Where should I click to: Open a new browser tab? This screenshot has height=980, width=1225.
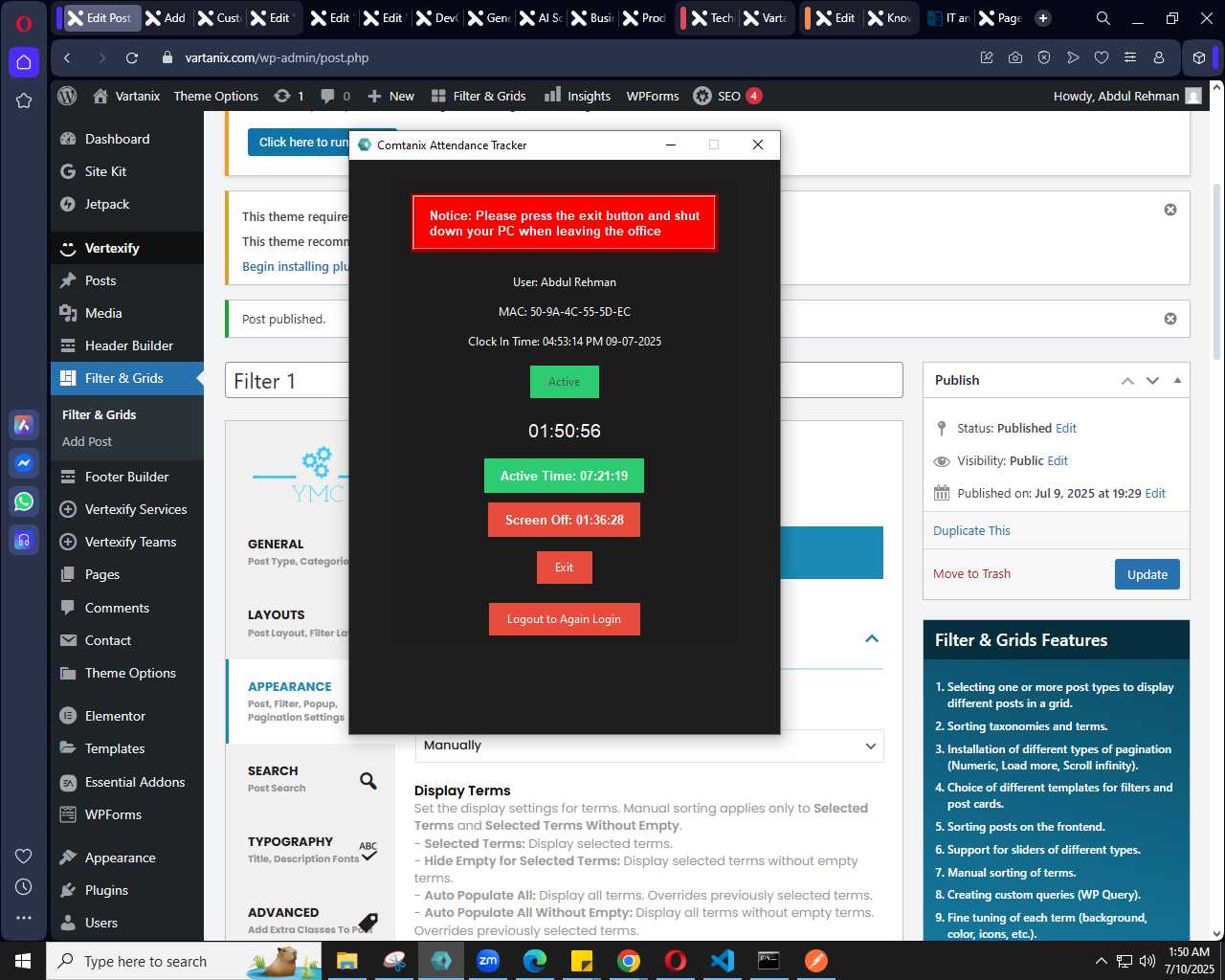pos(1043,18)
